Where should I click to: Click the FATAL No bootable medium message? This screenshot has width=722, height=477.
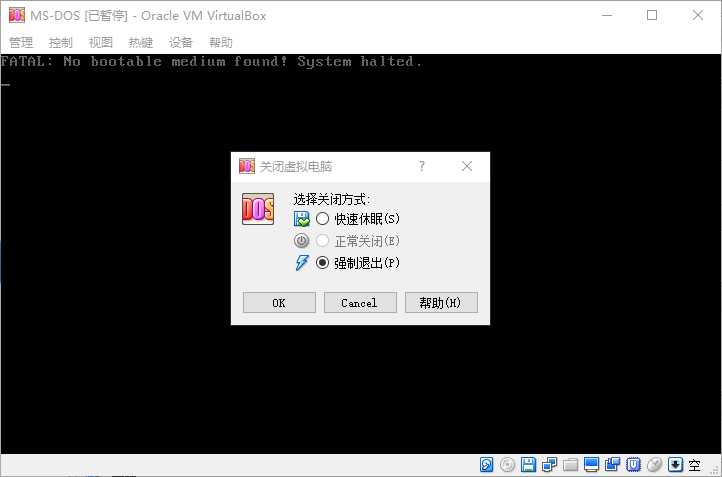pyautogui.click(x=211, y=61)
